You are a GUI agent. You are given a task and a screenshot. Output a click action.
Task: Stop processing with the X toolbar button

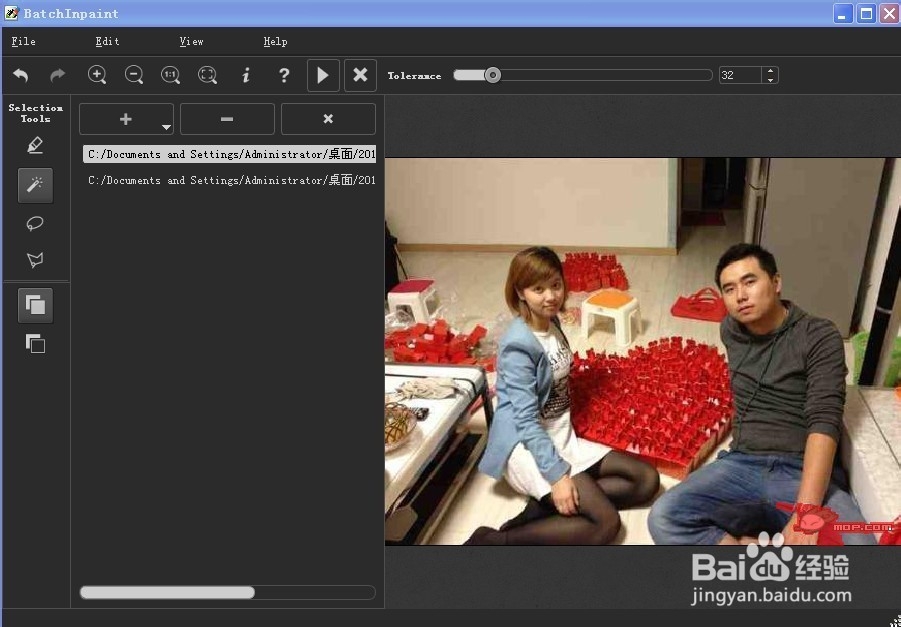pyautogui.click(x=360, y=75)
